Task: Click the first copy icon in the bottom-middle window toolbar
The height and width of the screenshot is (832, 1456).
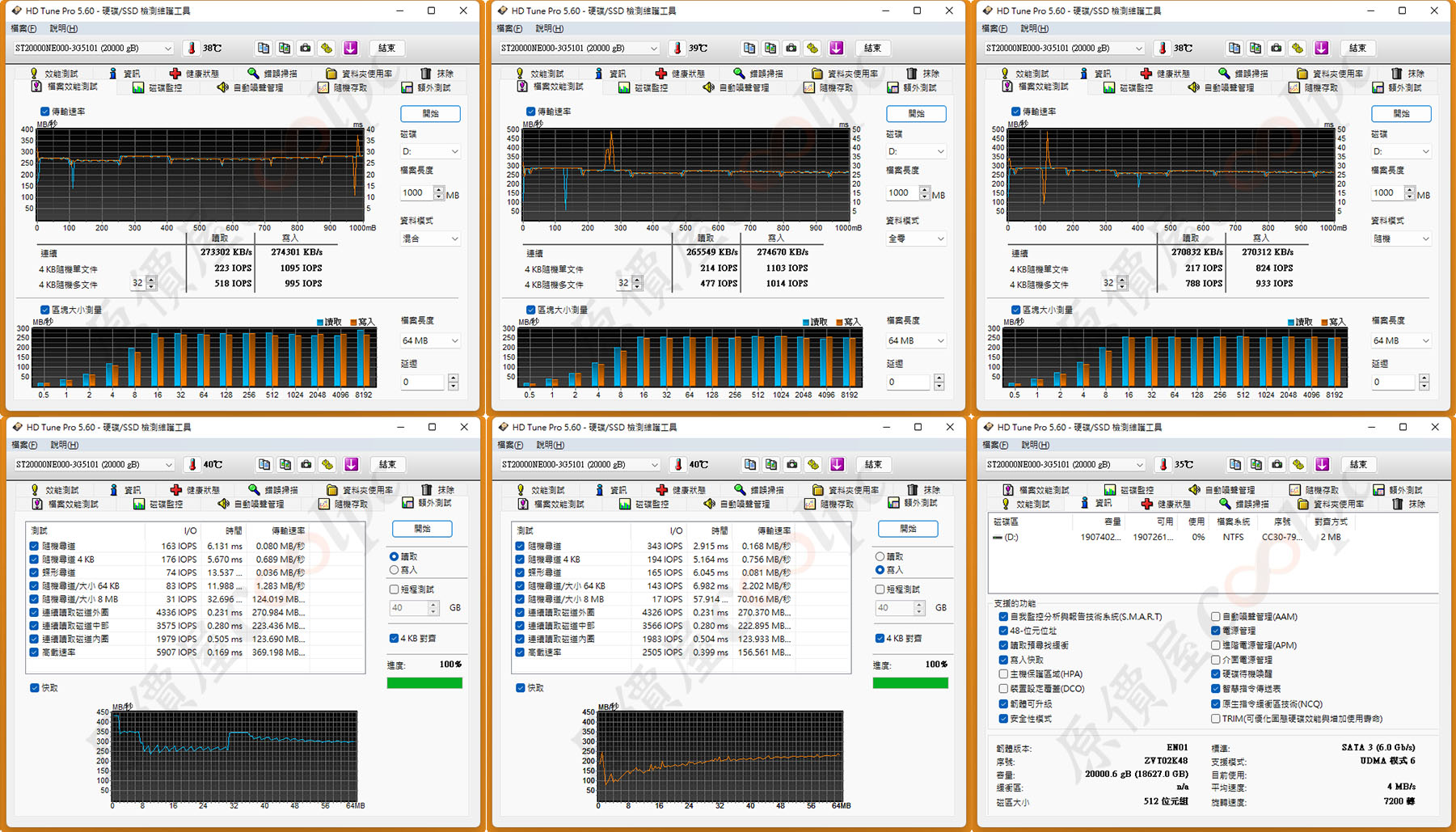Action: [750, 464]
